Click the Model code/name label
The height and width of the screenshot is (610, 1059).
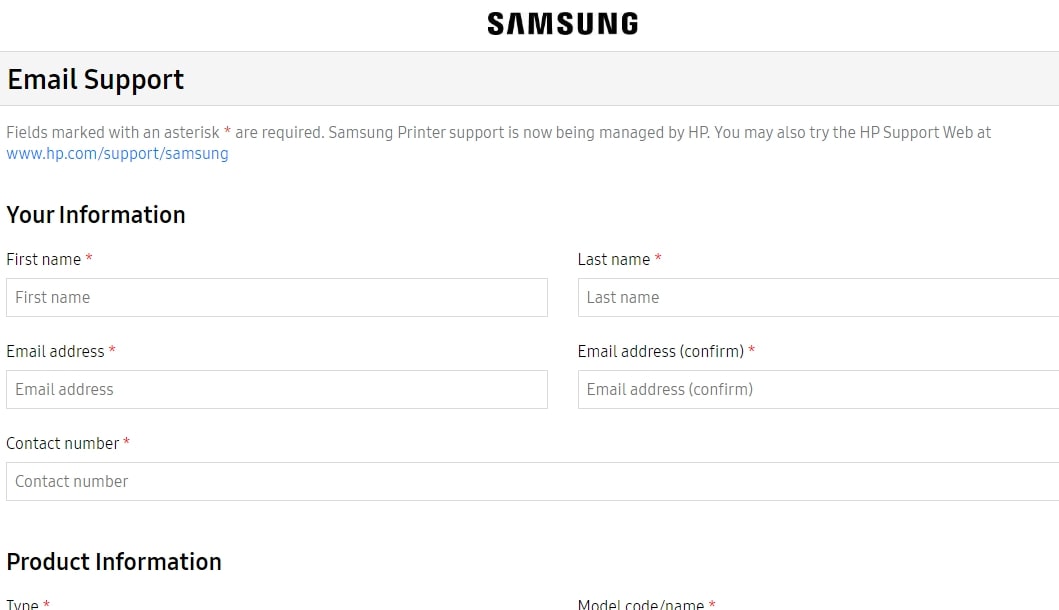640,604
